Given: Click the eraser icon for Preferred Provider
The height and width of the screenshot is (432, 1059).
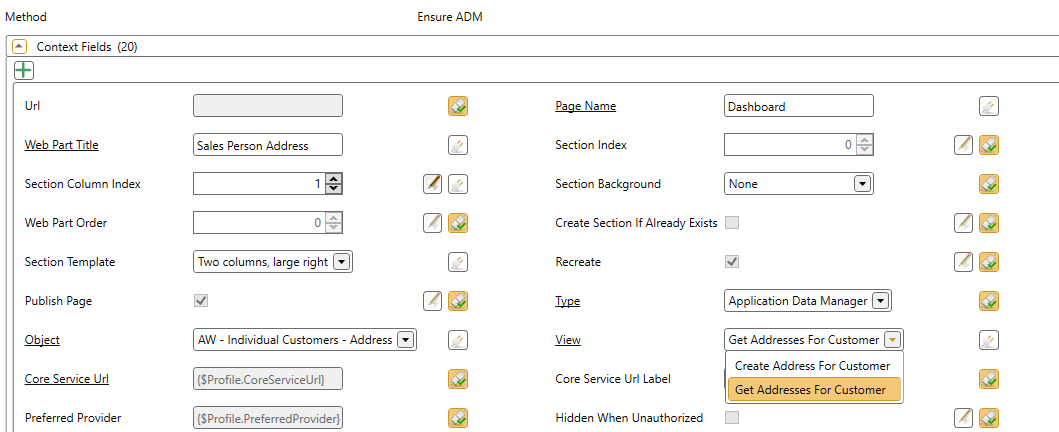Looking at the screenshot, I should [x=458, y=418].
